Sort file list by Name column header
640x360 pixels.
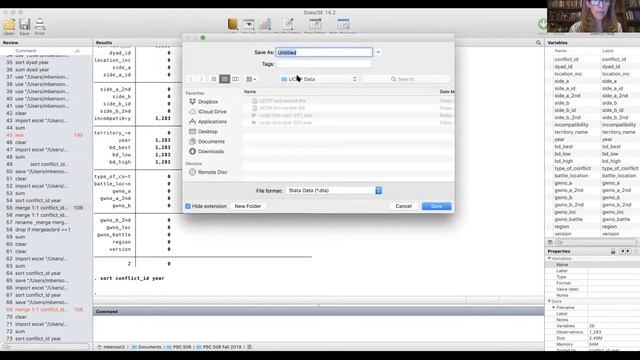tap(250, 92)
